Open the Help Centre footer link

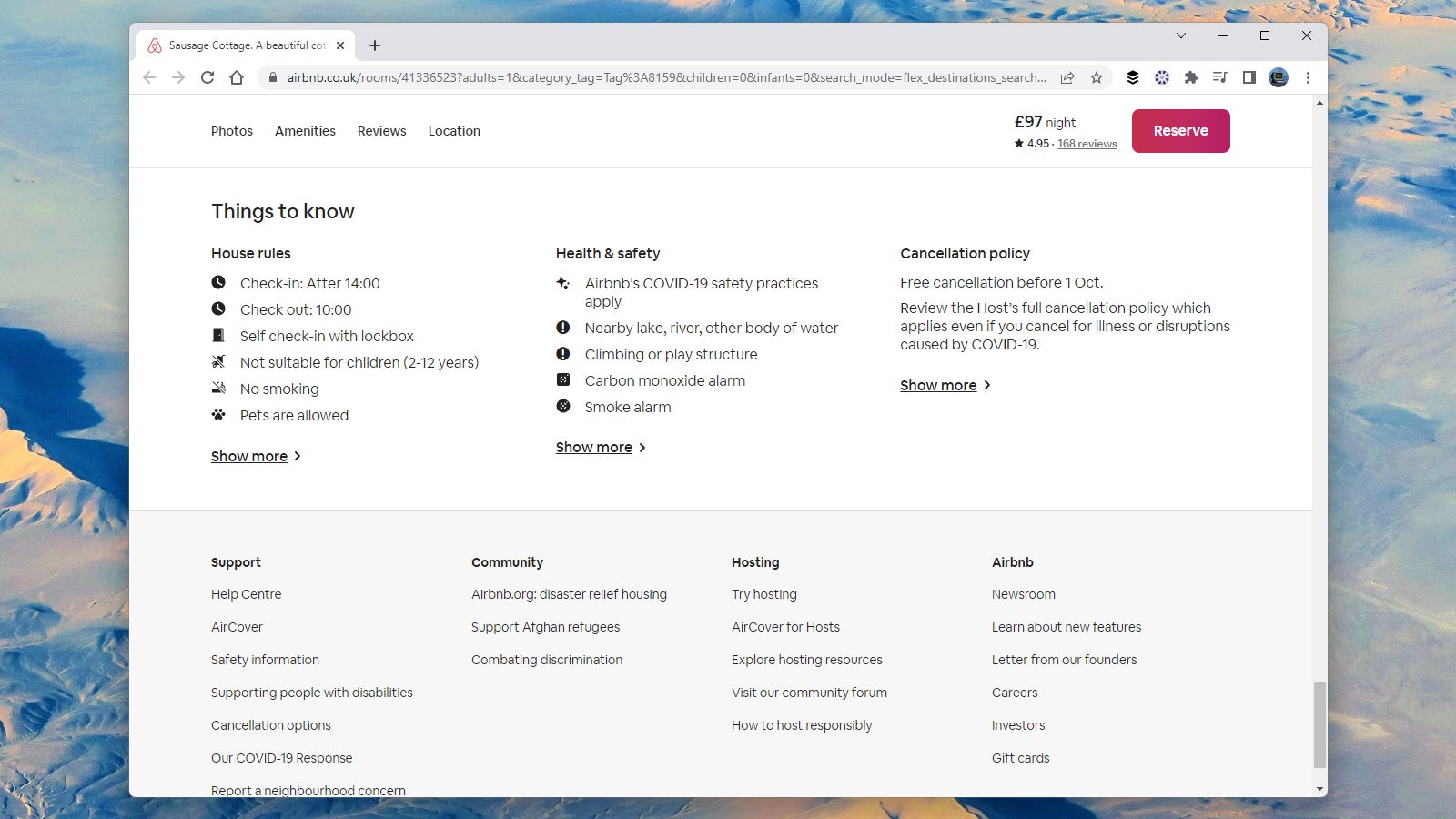246,594
